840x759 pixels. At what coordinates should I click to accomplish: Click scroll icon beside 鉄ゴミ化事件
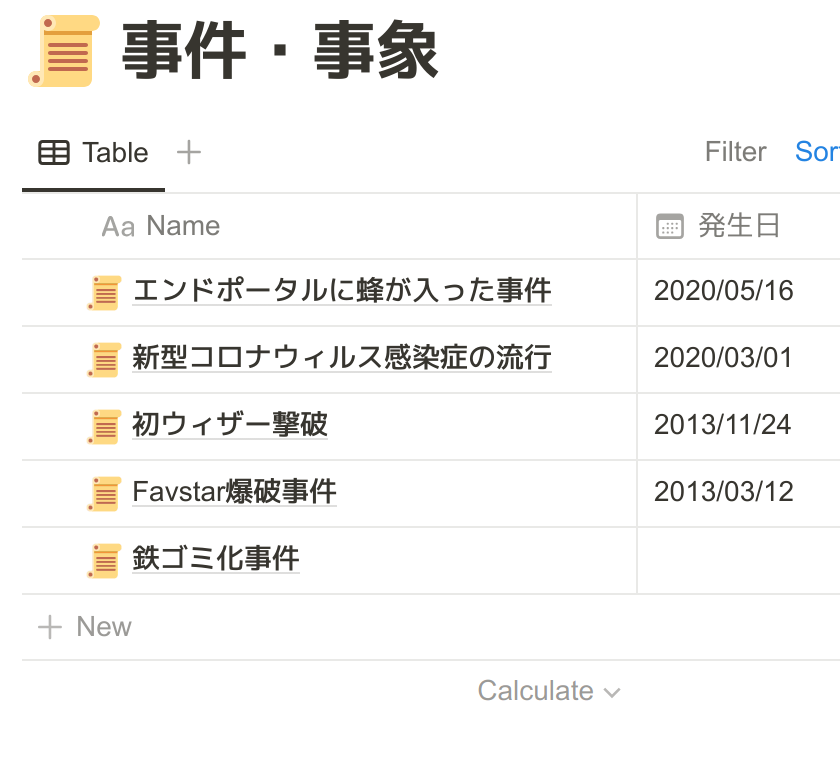pyautogui.click(x=104, y=560)
